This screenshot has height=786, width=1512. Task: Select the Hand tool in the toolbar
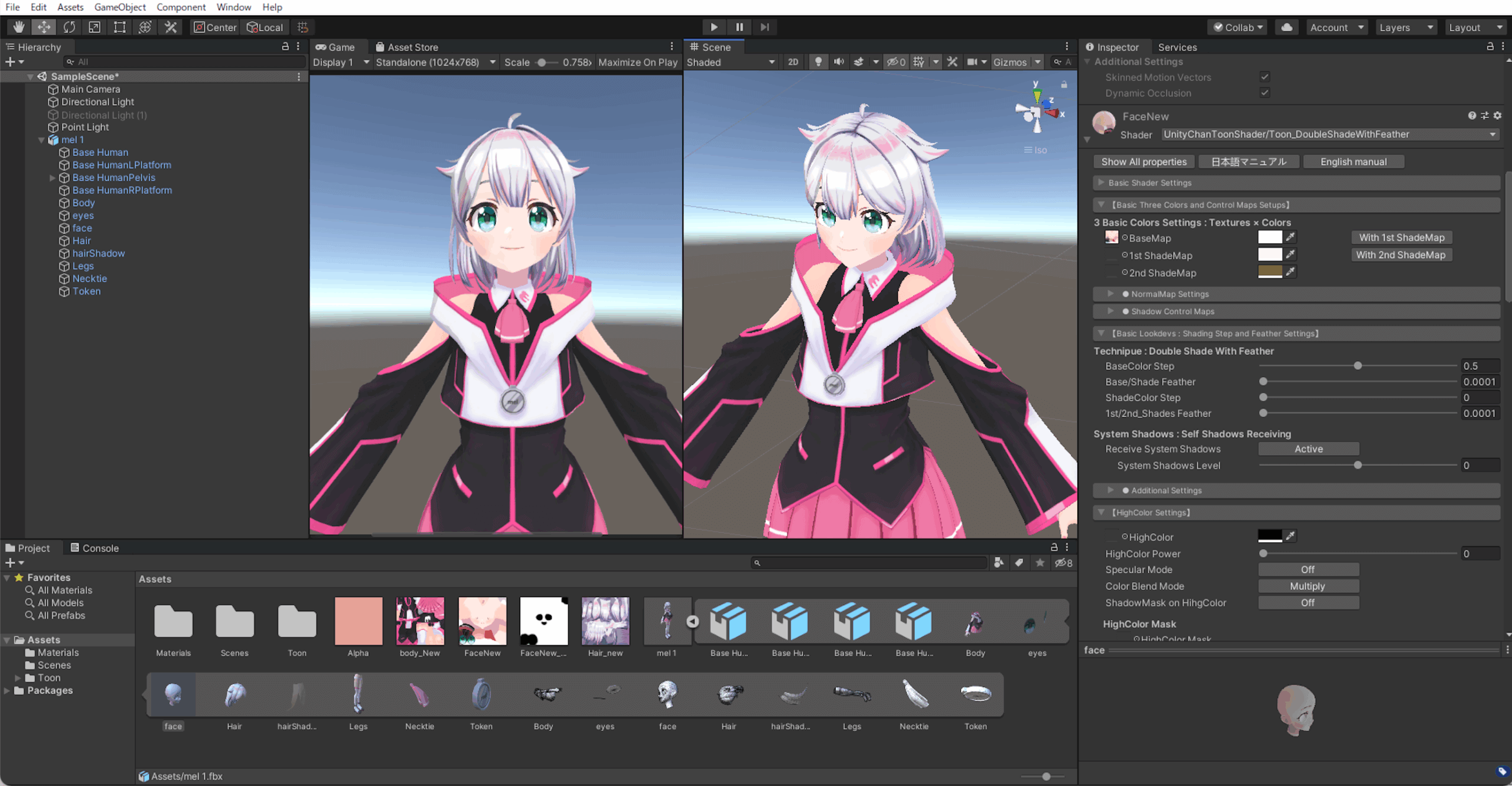18,27
